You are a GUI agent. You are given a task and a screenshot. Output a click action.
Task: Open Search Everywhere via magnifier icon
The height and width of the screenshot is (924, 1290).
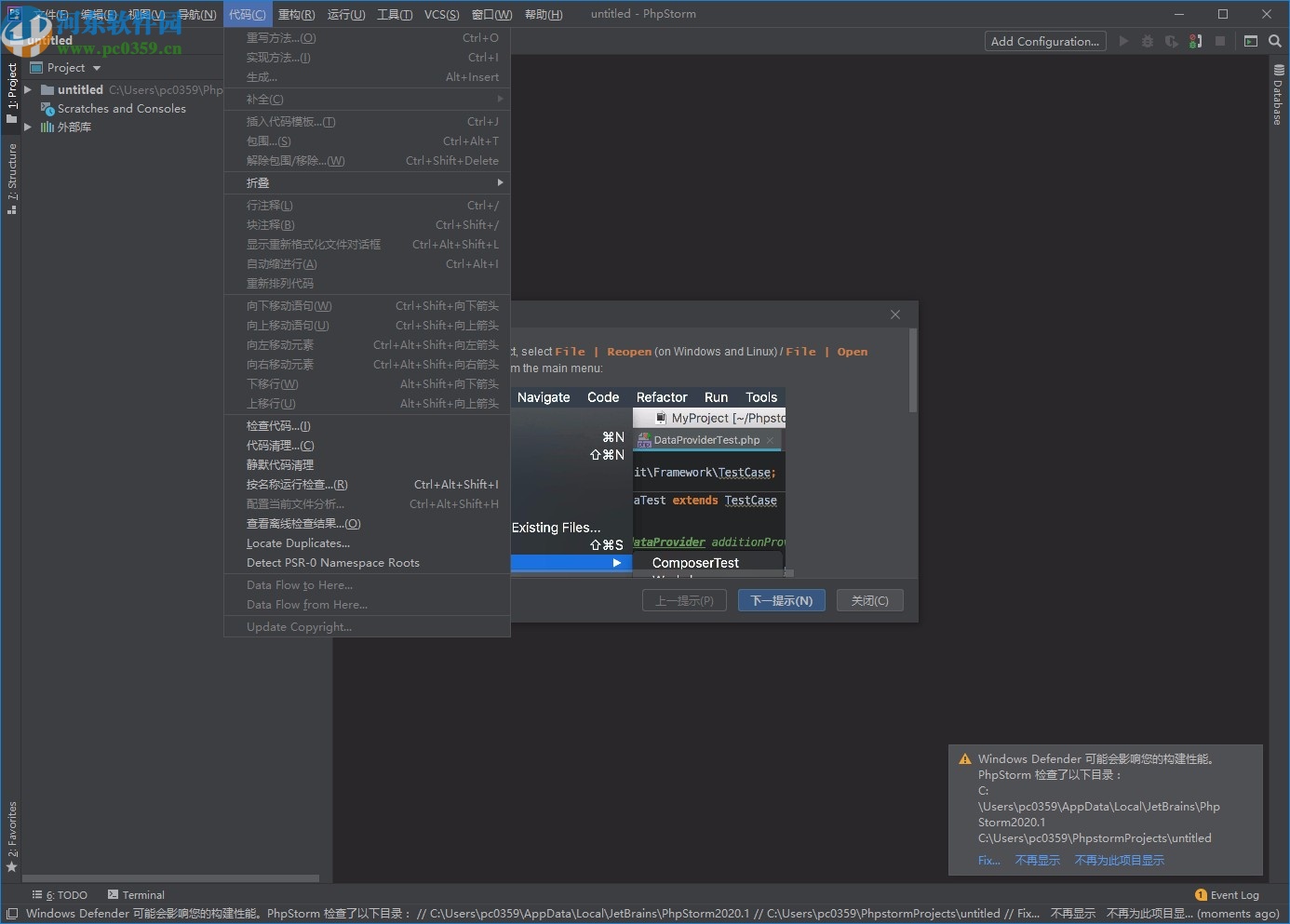click(x=1275, y=41)
